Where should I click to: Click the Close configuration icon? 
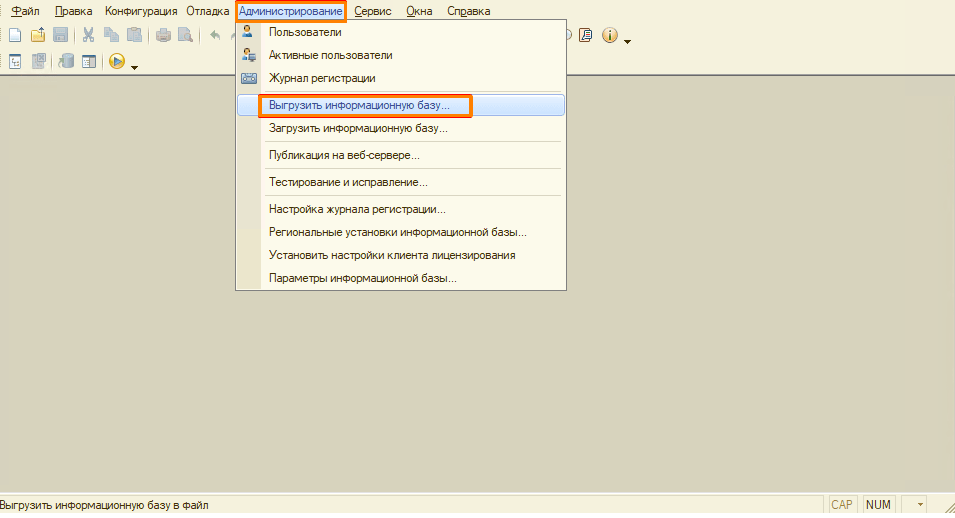38,62
